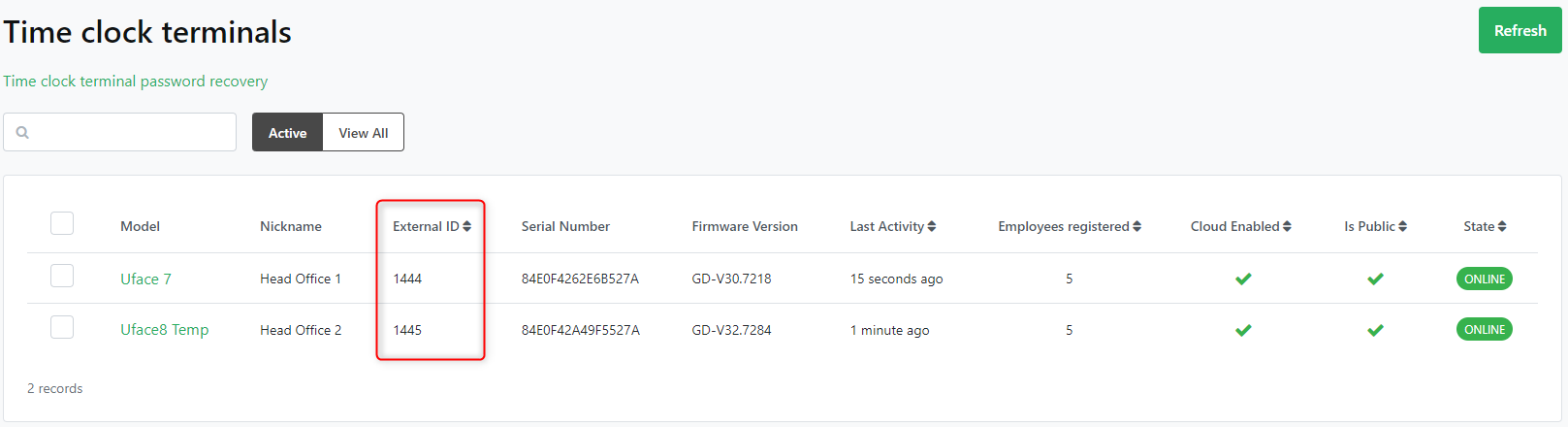1568x427 pixels.
Task: Sort by External ID column arrows
Action: pyautogui.click(x=467, y=226)
